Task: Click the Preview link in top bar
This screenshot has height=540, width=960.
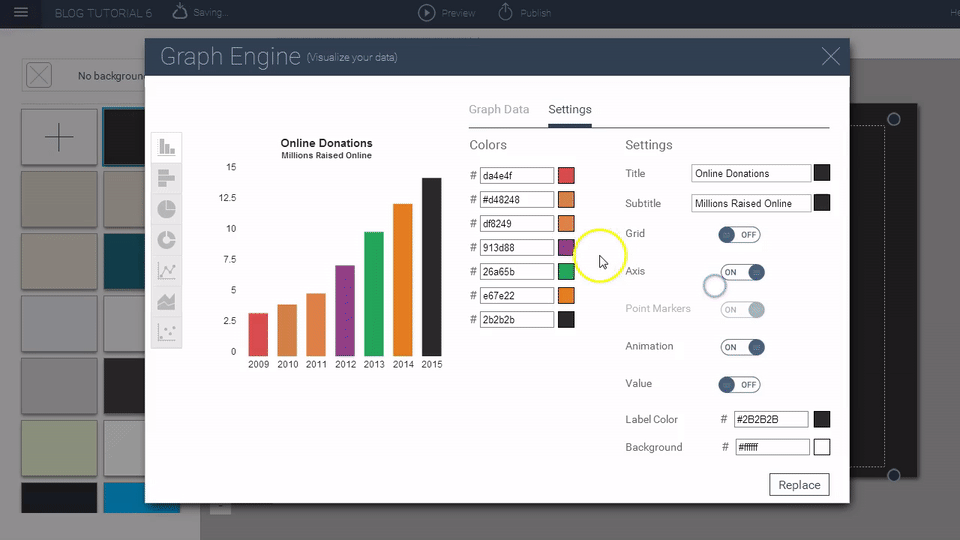Action: [458, 13]
